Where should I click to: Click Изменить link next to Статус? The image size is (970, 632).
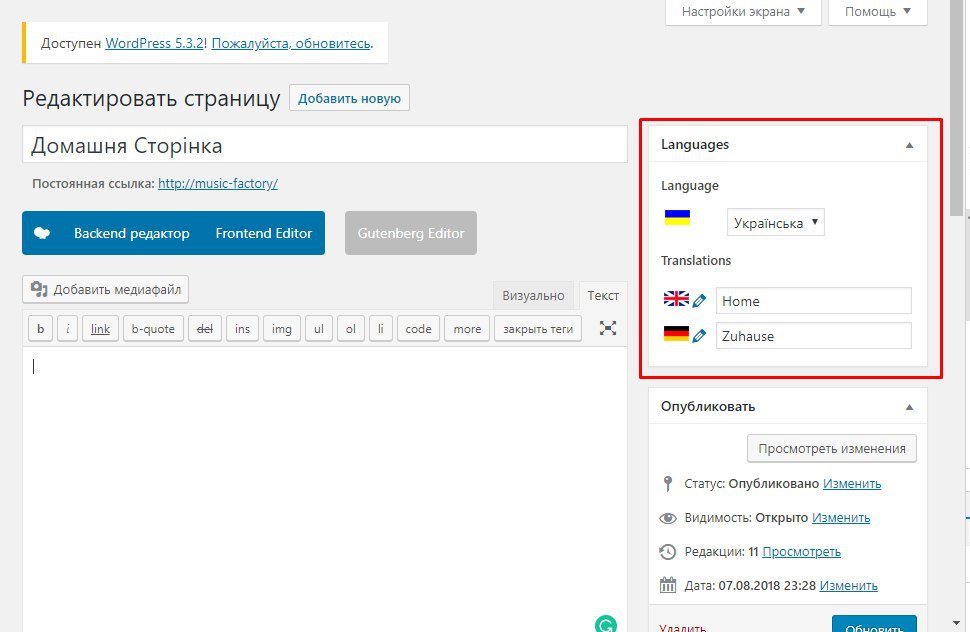[852, 484]
